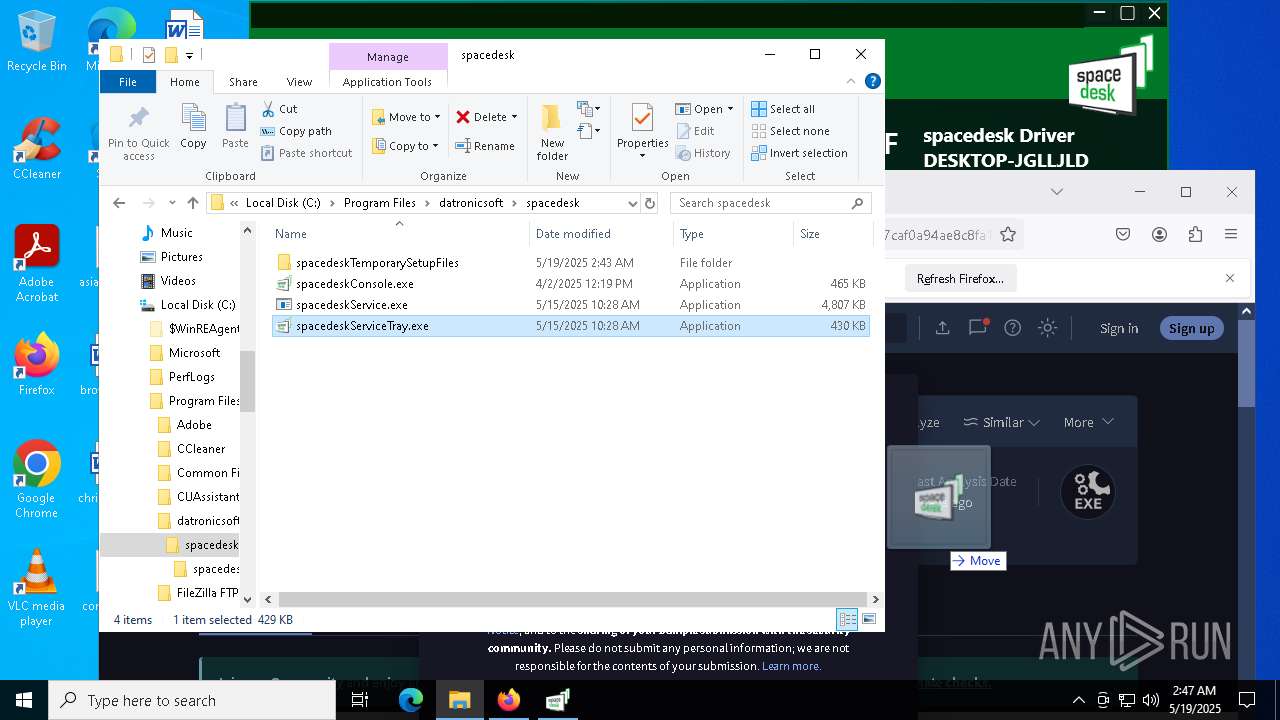Viewport: 1280px width, 720px height.
Task: Click Select all in ribbon
Action: pyautogui.click(x=783, y=109)
